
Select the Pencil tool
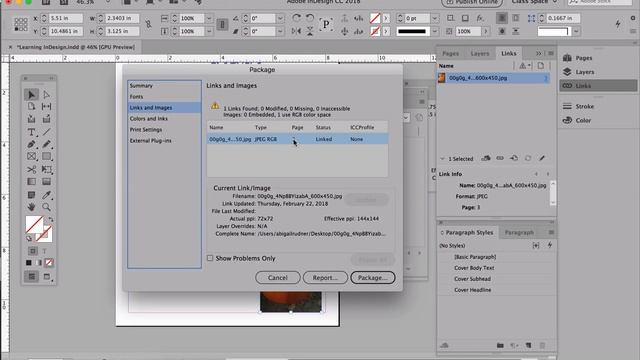[47, 144]
